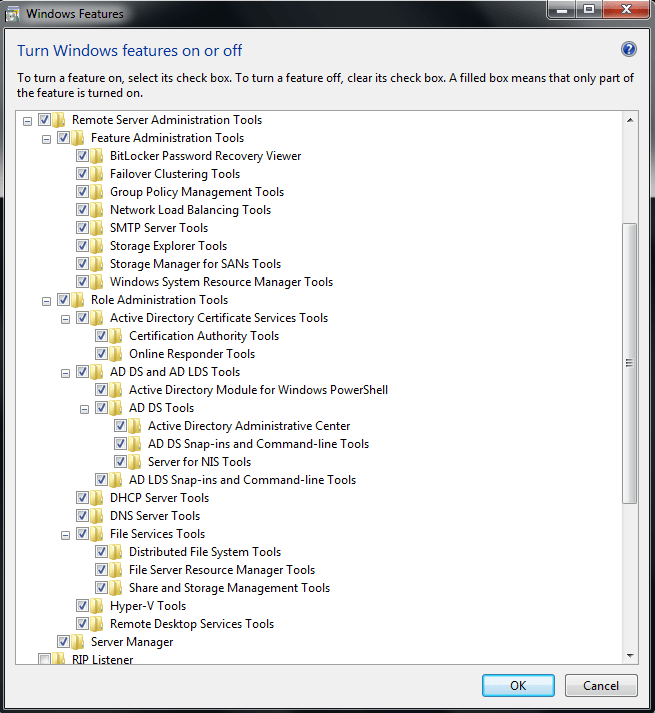
Task: Select Server for NIS Tools label
Action: pos(199,462)
